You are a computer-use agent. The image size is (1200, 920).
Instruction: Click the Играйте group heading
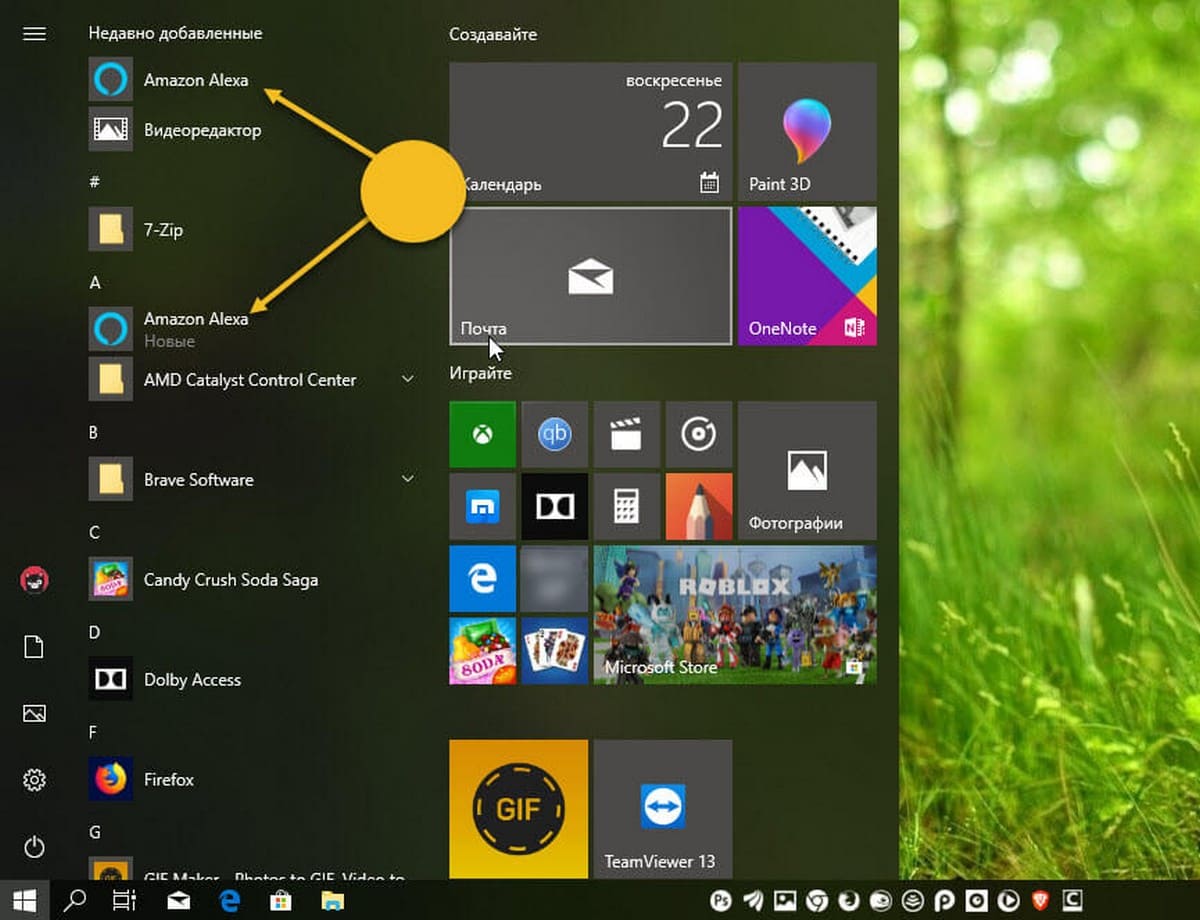tap(480, 373)
